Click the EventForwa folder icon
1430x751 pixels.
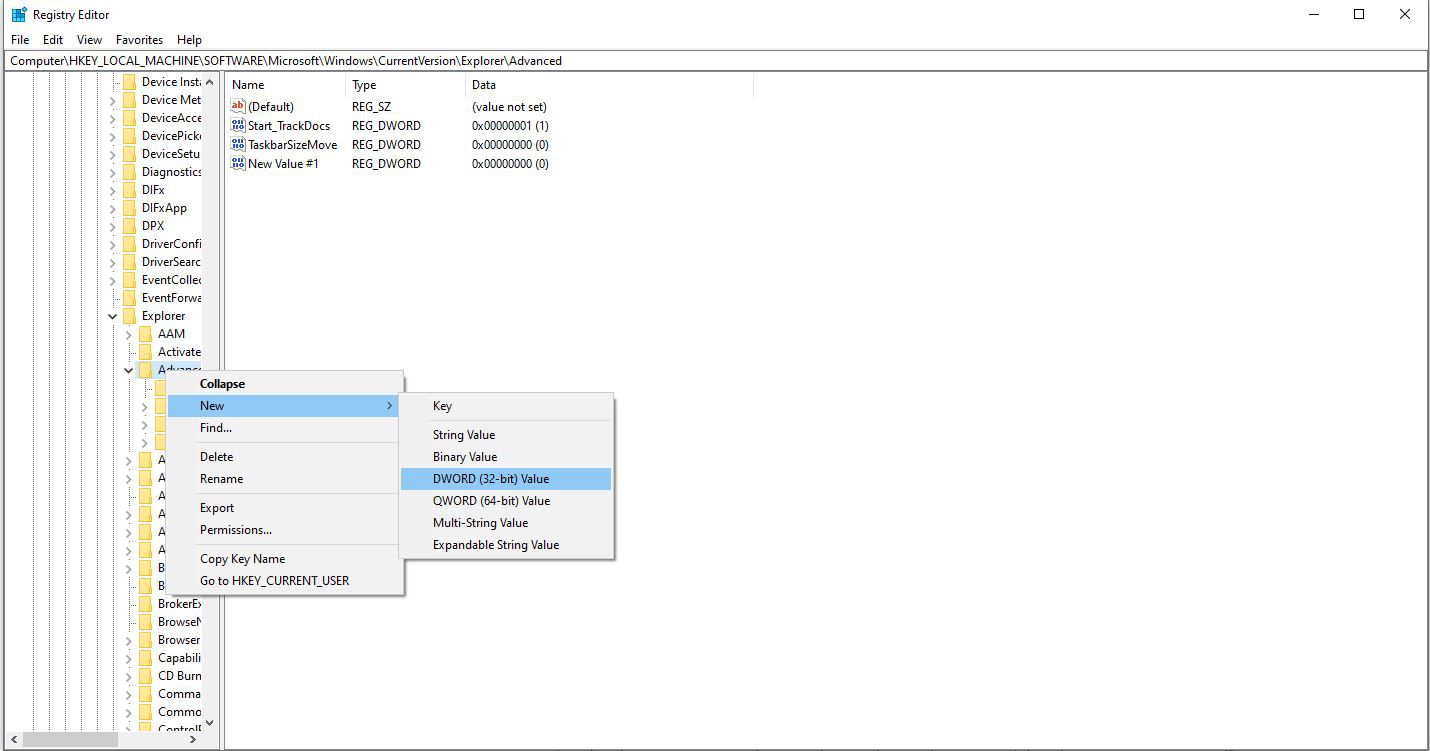pos(129,298)
